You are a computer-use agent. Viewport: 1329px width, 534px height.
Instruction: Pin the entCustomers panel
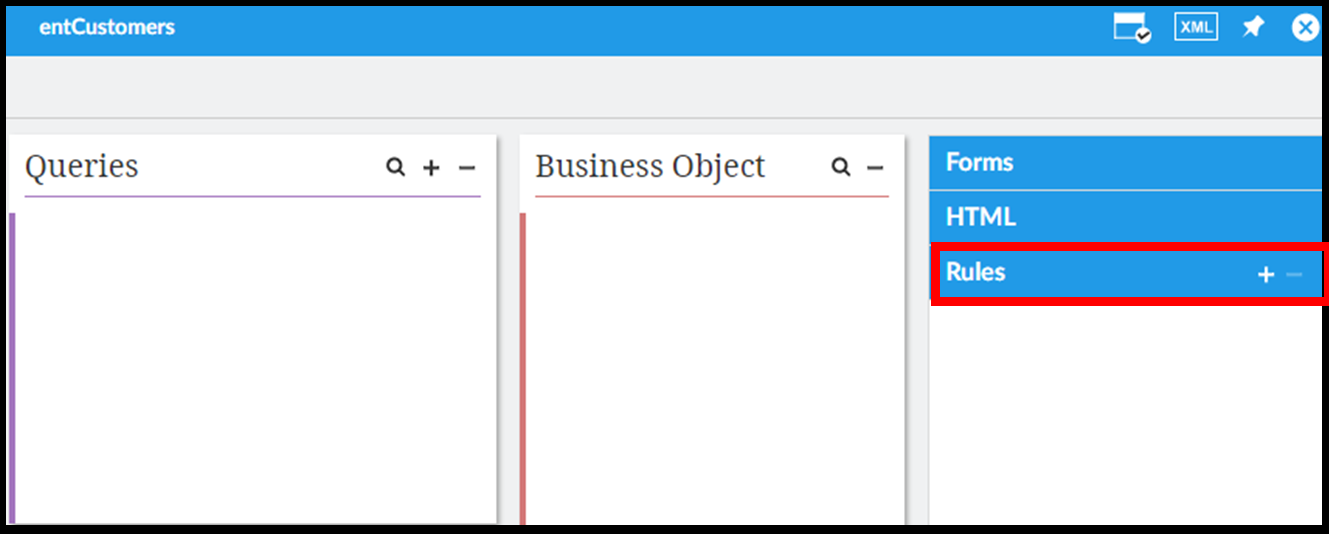pyautogui.click(x=1253, y=28)
